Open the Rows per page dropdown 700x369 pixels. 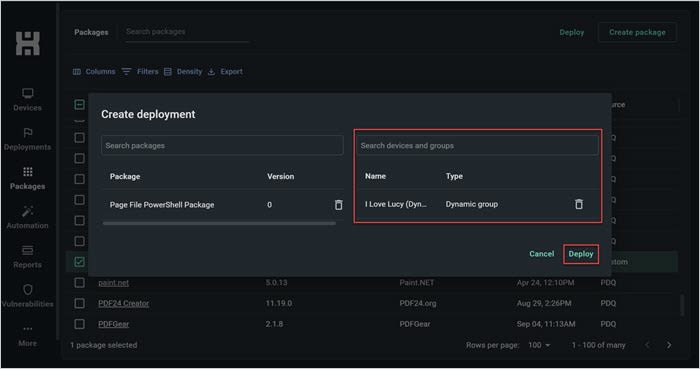(539, 345)
